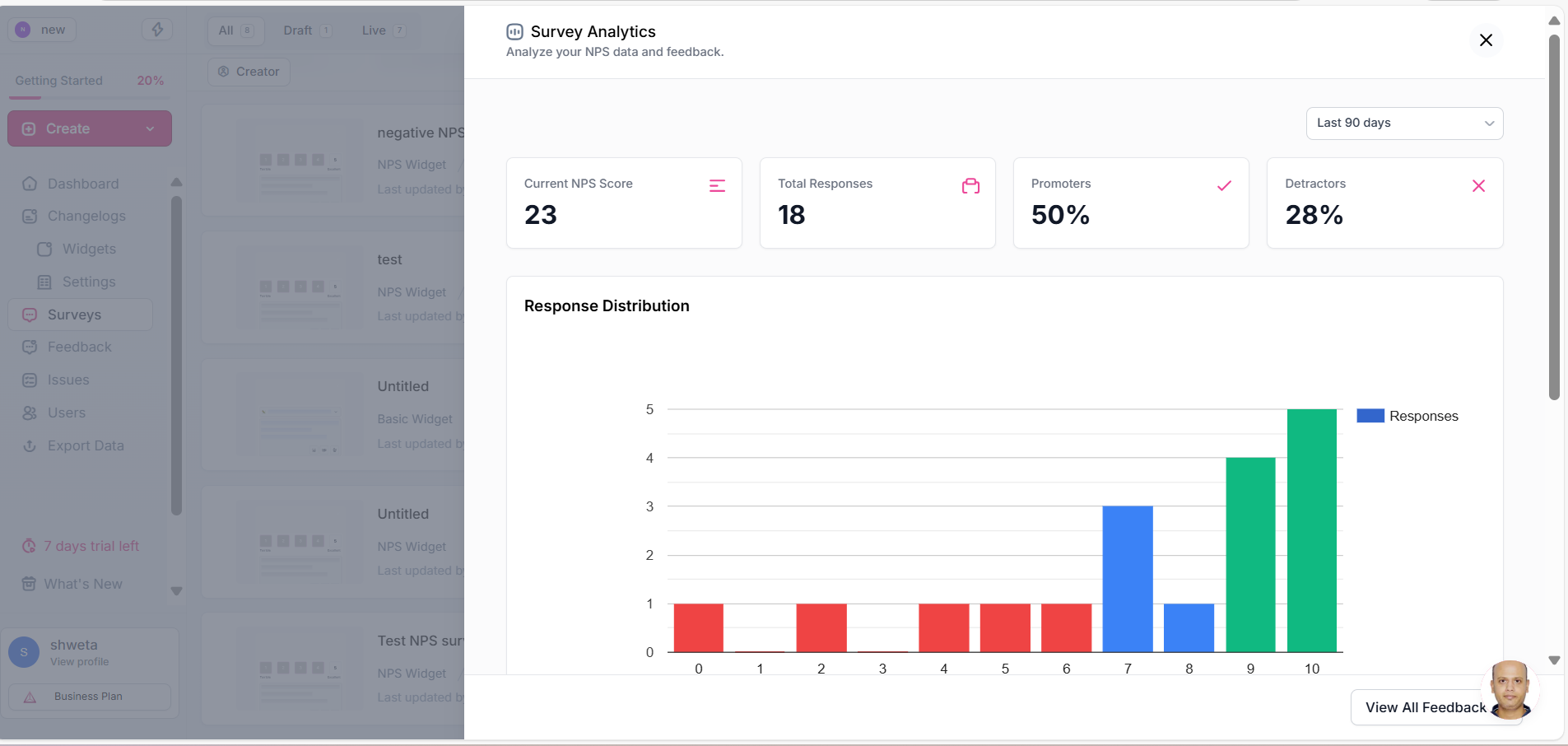Viewport: 1568px width, 746px height.
Task: Click the Promoters checkmark icon
Action: tap(1224, 186)
